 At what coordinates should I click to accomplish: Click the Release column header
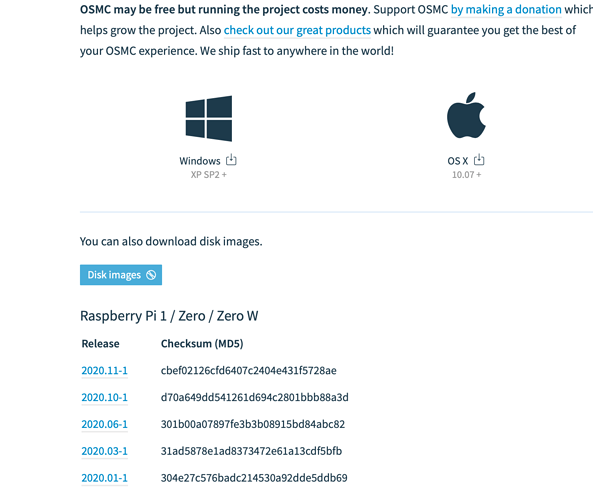(x=100, y=344)
